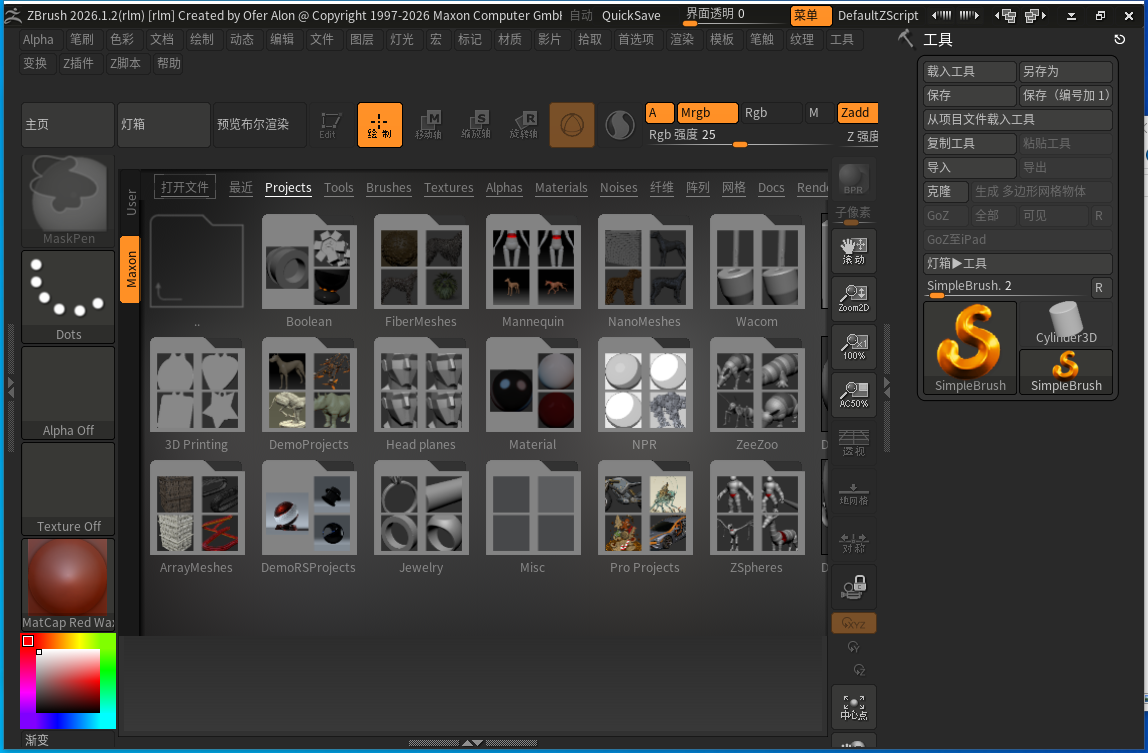Screen dimensions: 1148x753
Task: Enable 透视 (Perspective) view
Action: (853, 440)
